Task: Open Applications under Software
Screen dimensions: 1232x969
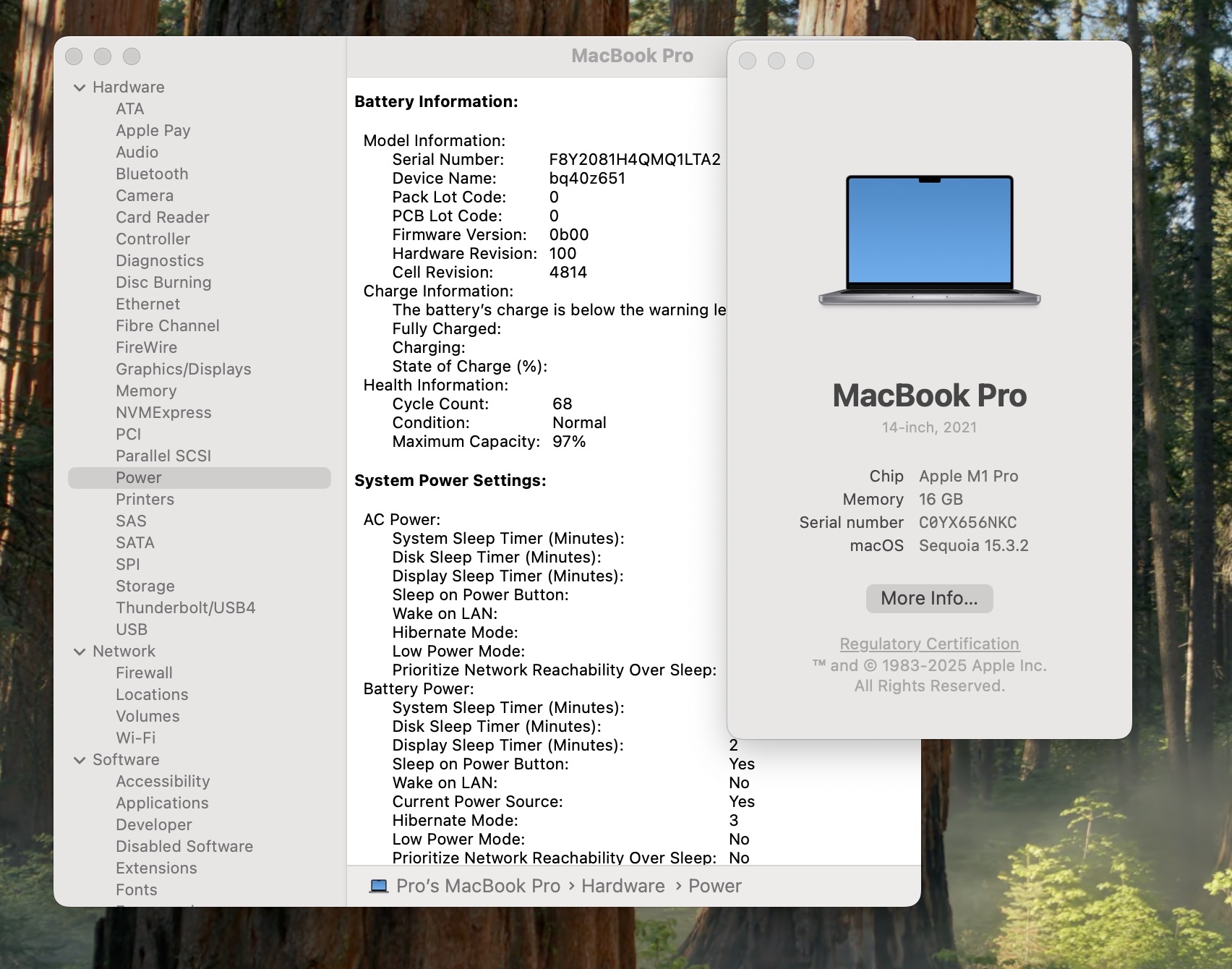Action: click(163, 803)
